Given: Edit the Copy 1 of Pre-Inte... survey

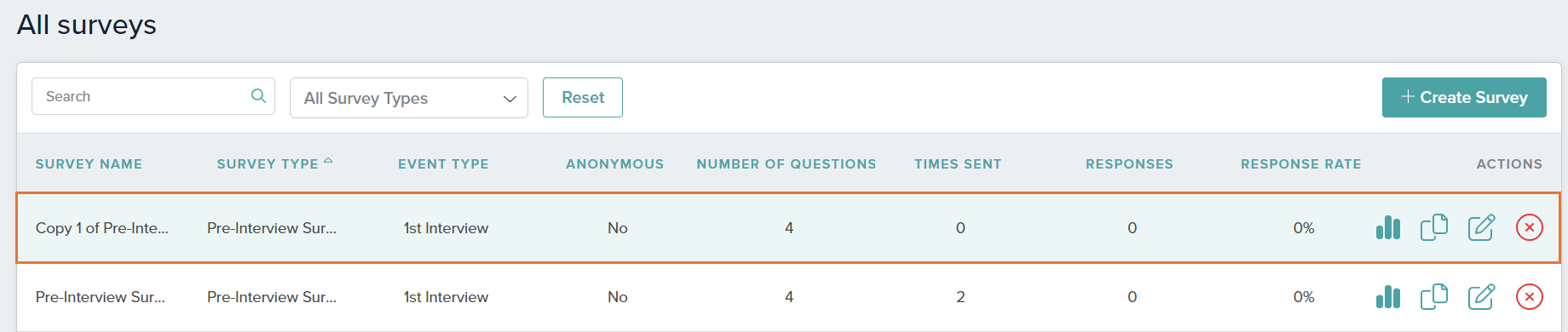Looking at the screenshot, I should (x=1482, y=227).
